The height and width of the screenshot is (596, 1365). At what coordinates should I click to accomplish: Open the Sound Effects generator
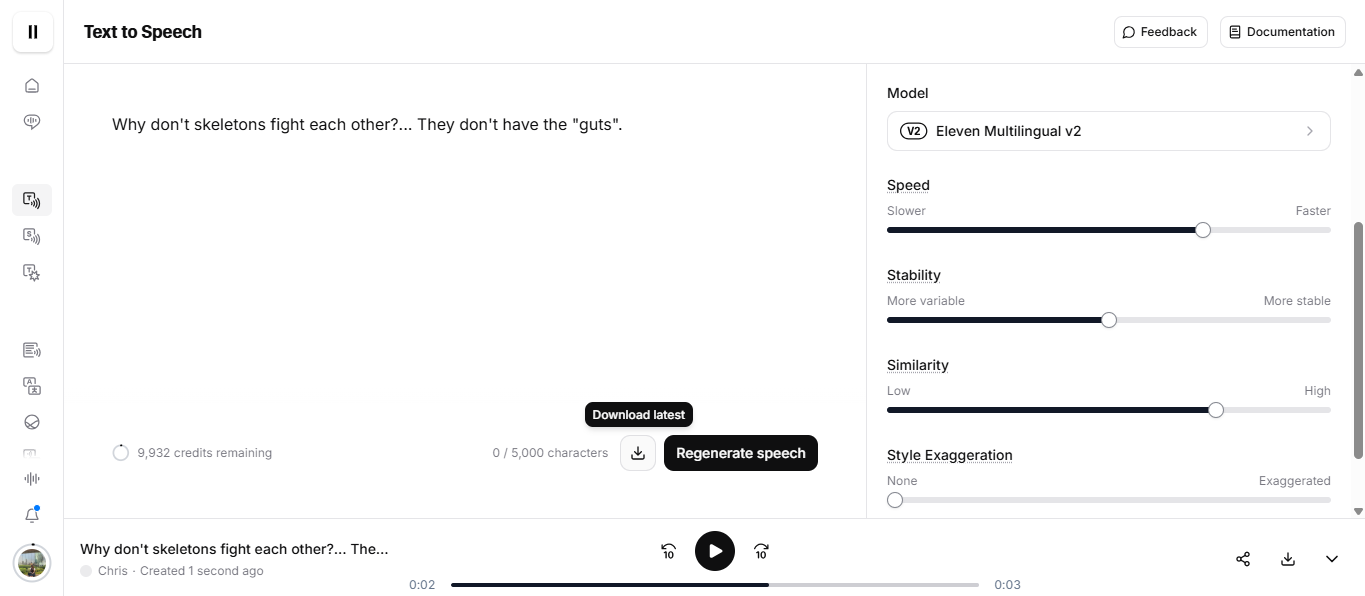(31, 272)
